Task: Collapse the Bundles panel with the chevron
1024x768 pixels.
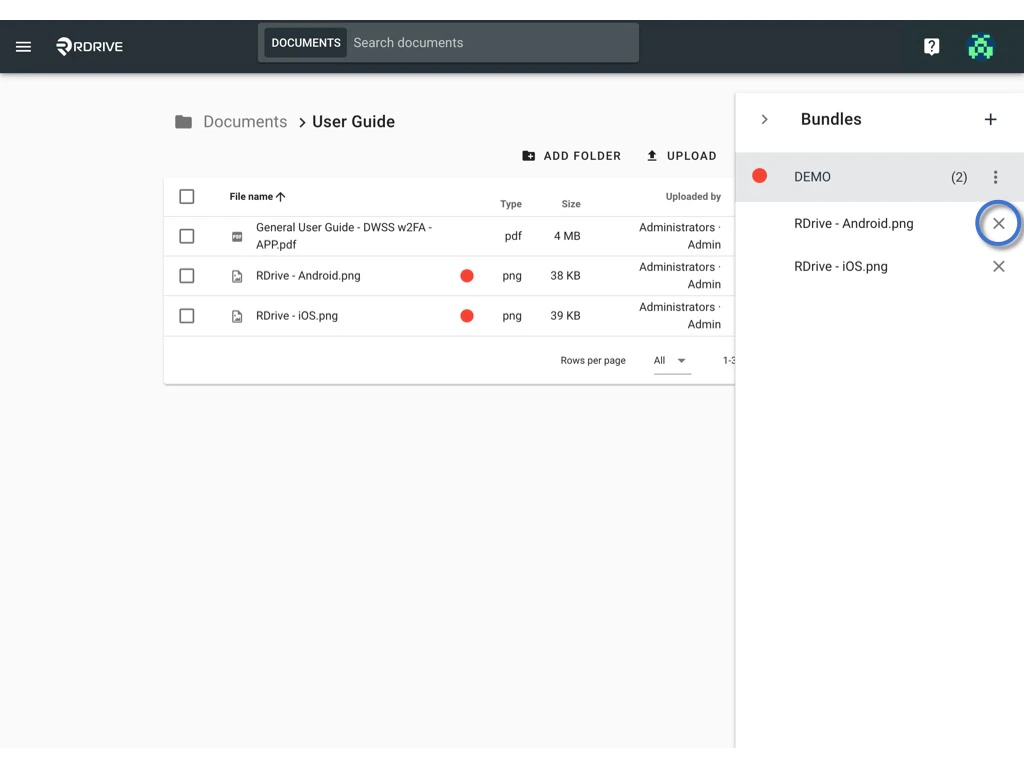Action: (x=764, y=119)
